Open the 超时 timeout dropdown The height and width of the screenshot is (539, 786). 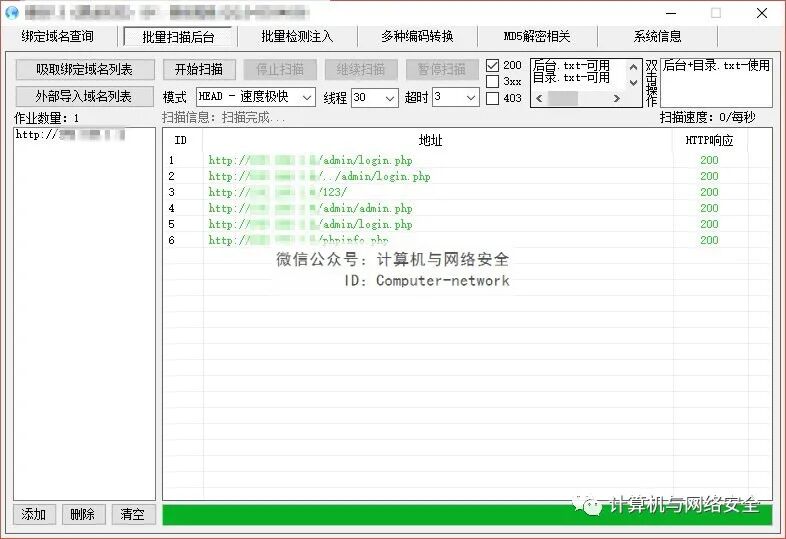coord(456,97)
